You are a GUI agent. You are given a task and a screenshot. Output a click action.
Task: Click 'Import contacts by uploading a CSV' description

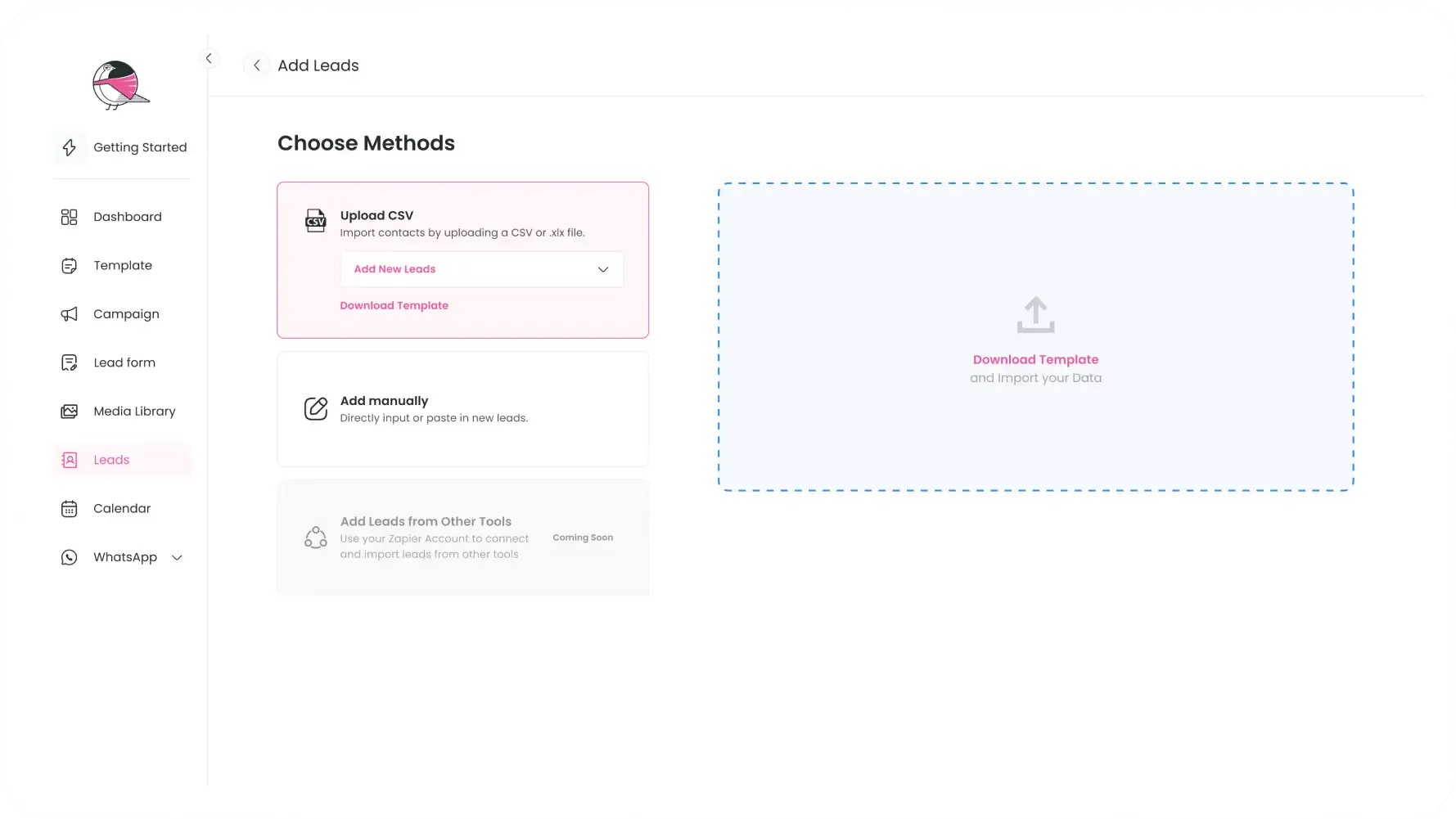462,233
